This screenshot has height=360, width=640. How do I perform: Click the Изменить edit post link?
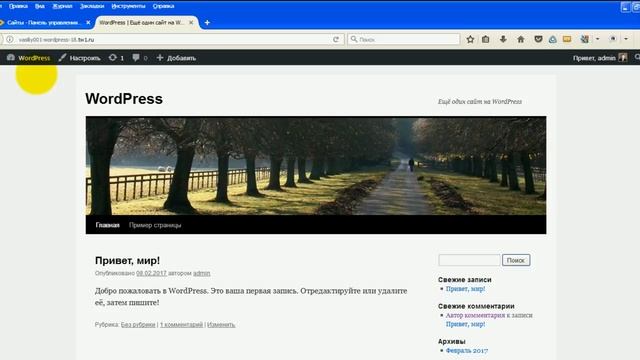tap(221, 324)
